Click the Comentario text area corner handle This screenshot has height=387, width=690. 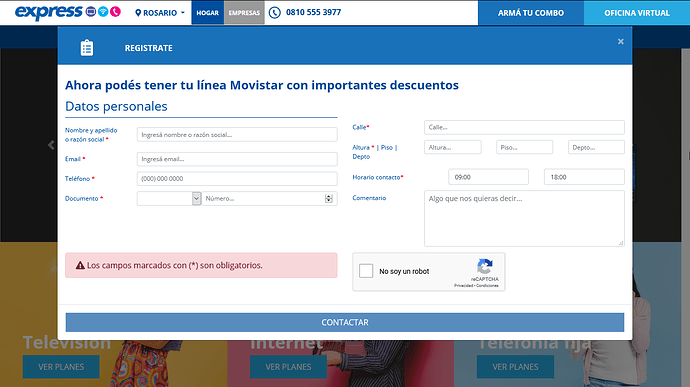coord(620,243)
